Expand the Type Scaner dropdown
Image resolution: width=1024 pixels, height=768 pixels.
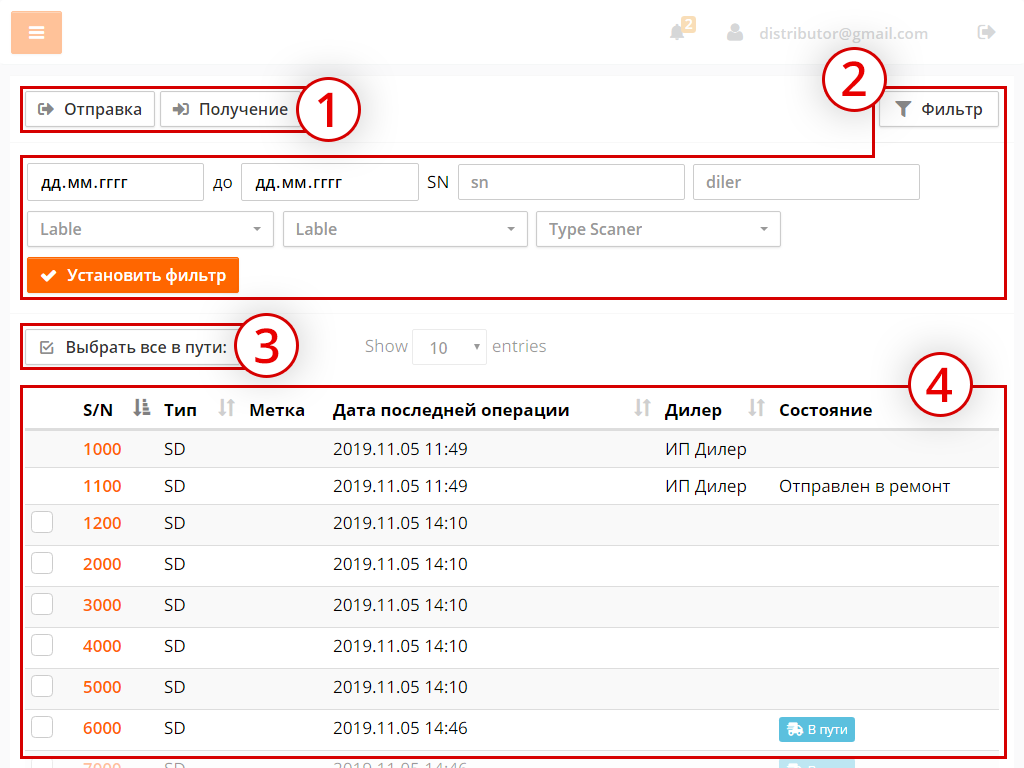[658, 229]
